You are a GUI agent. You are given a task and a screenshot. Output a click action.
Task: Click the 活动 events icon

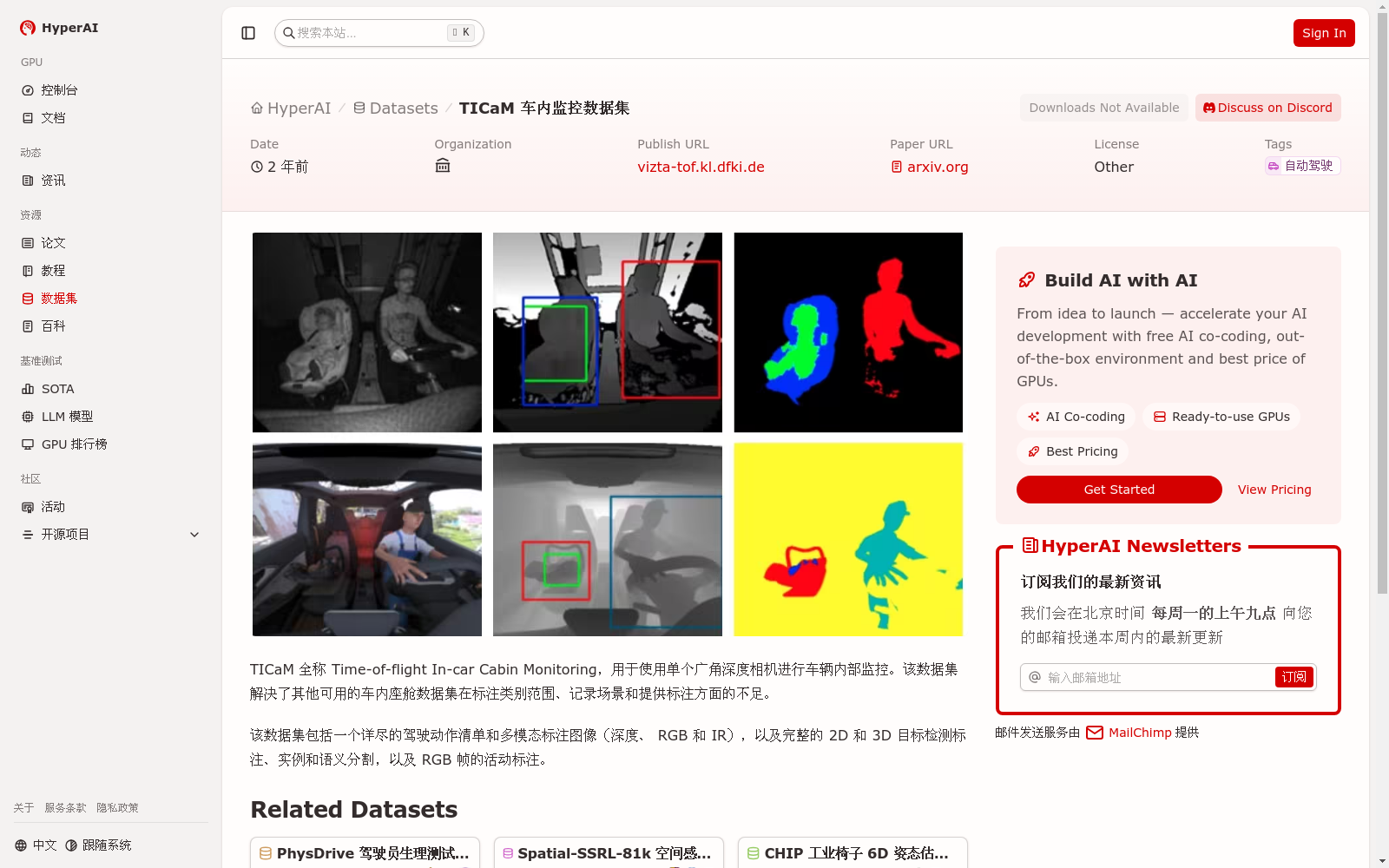click(28, 507)
